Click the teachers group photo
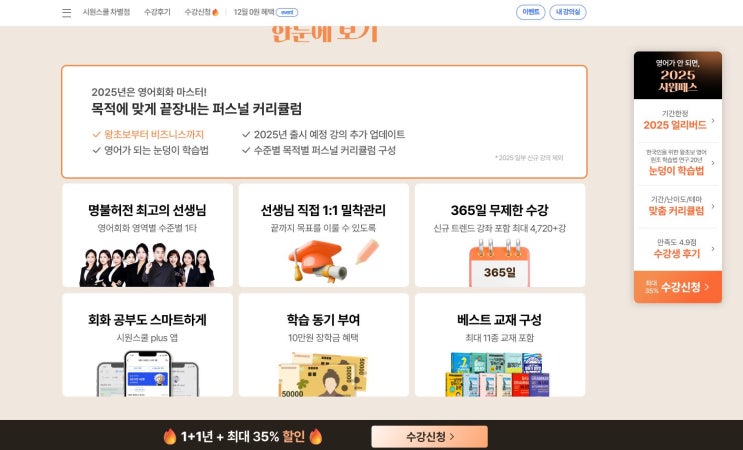743x450 pixels. (147, 265)
